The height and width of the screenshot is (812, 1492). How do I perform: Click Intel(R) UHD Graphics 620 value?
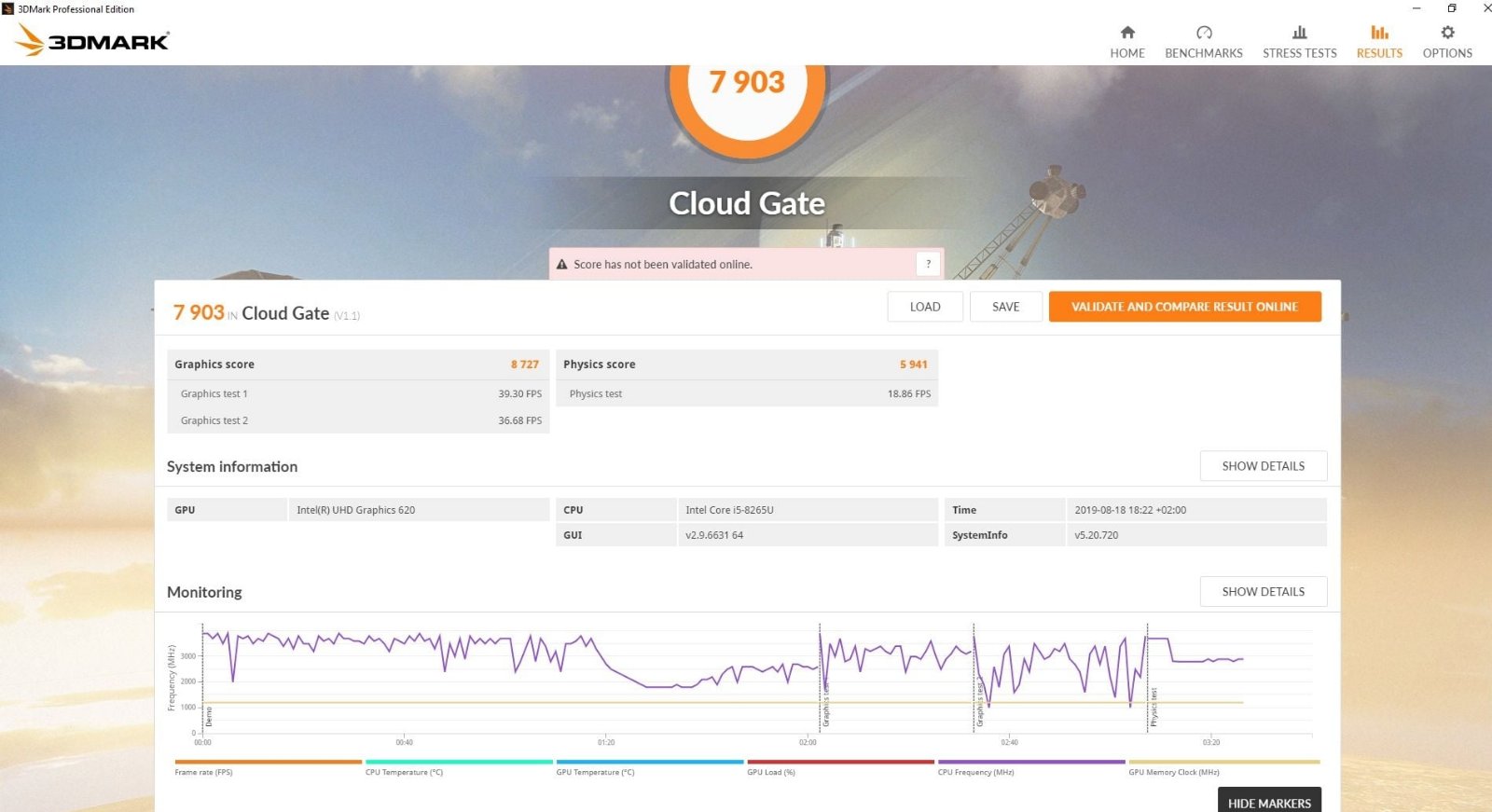pyautogui.click(x=355, y=510)
